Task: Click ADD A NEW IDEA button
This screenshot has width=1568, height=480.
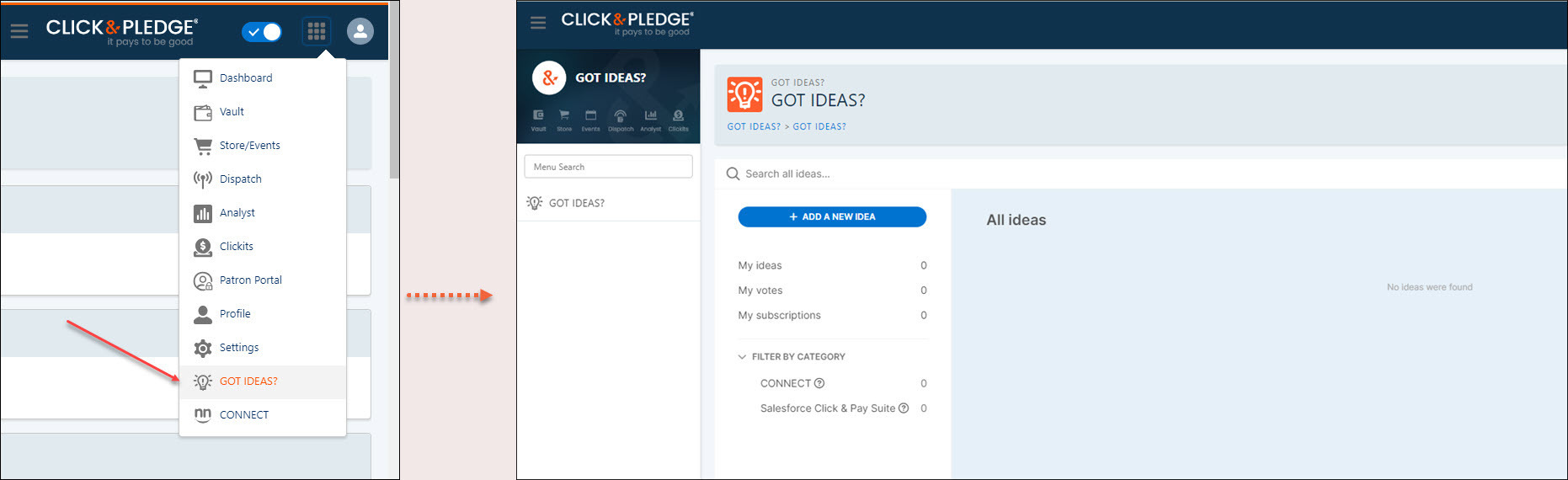Action: coord(832,216)
